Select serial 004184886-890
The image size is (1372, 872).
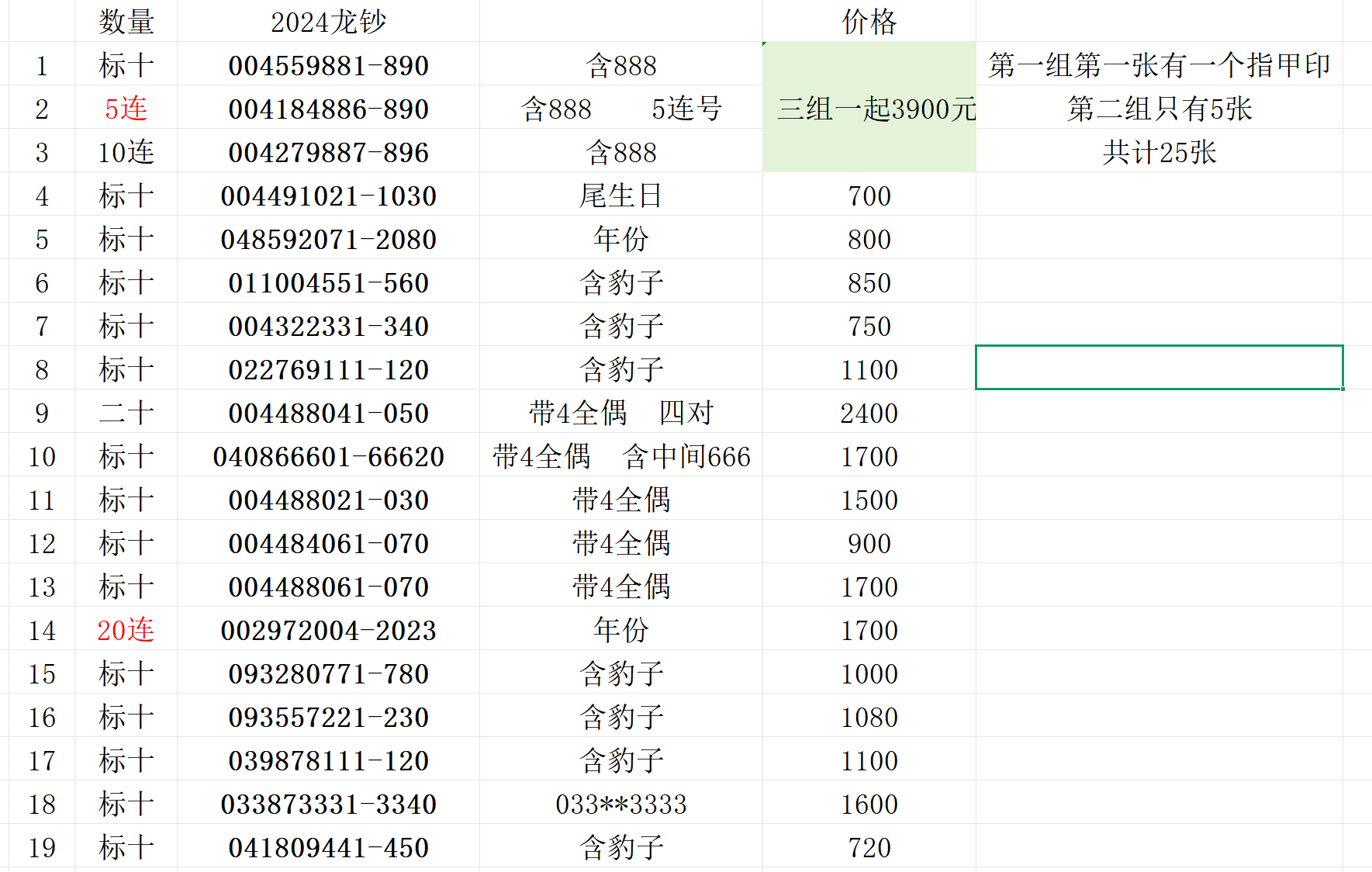point(328,109)
